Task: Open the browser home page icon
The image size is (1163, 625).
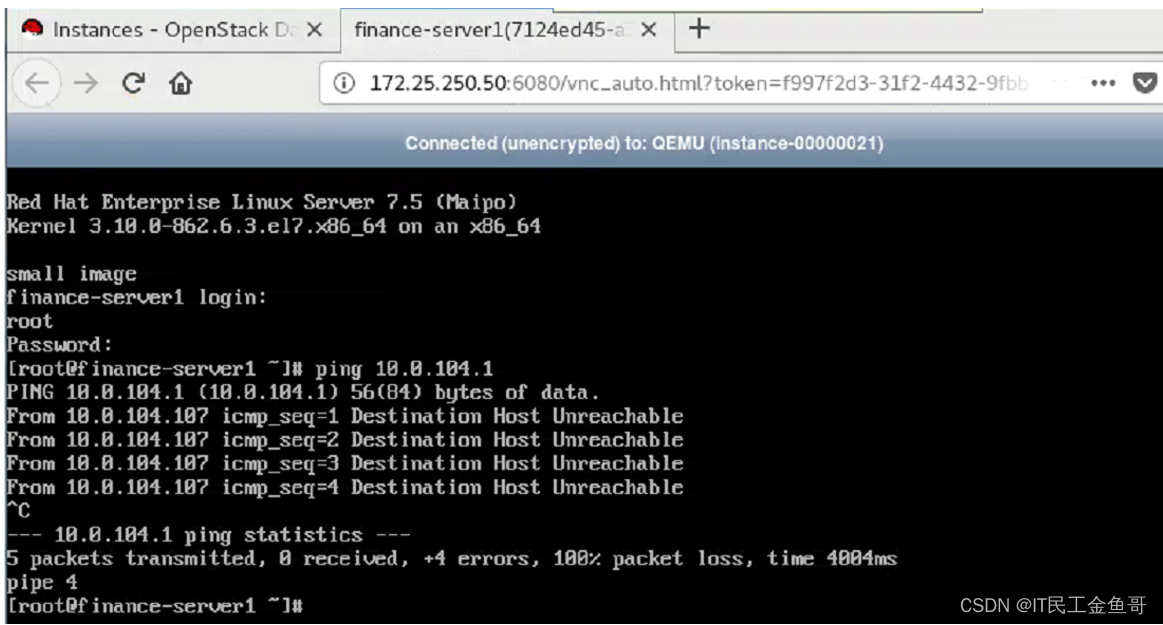Action: pos(180,83)
